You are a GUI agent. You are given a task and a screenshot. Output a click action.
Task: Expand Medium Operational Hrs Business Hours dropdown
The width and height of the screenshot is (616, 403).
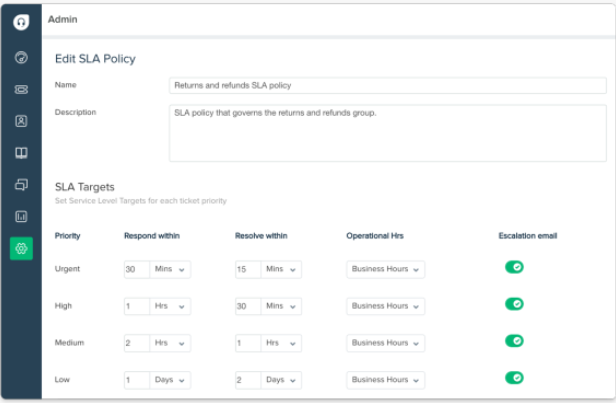point(385,343)
